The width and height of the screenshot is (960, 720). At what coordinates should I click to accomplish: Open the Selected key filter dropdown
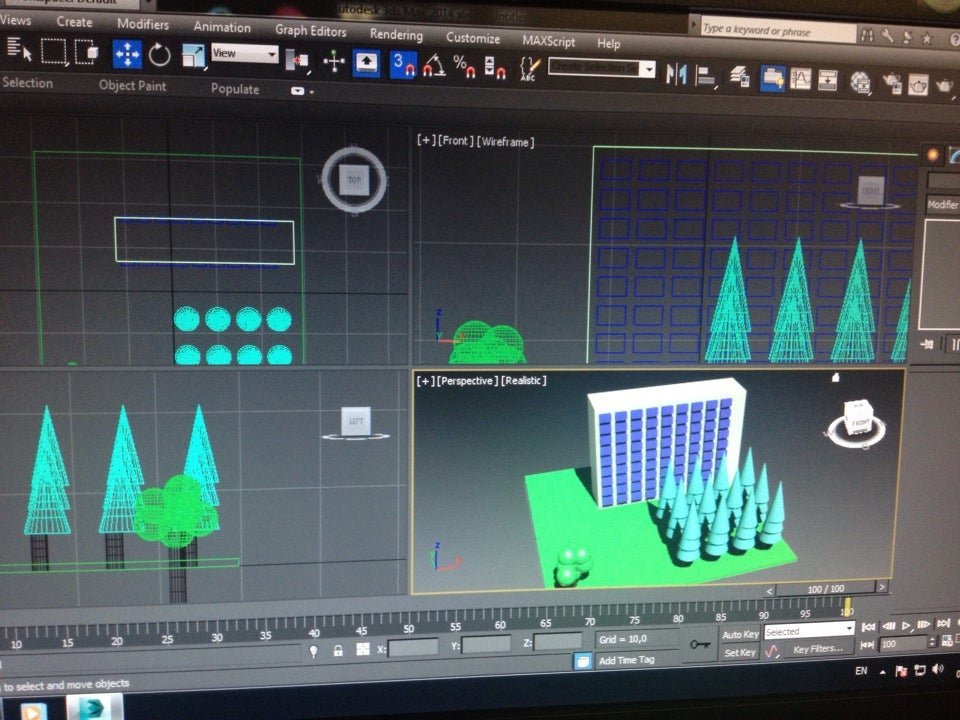[809, 631]
